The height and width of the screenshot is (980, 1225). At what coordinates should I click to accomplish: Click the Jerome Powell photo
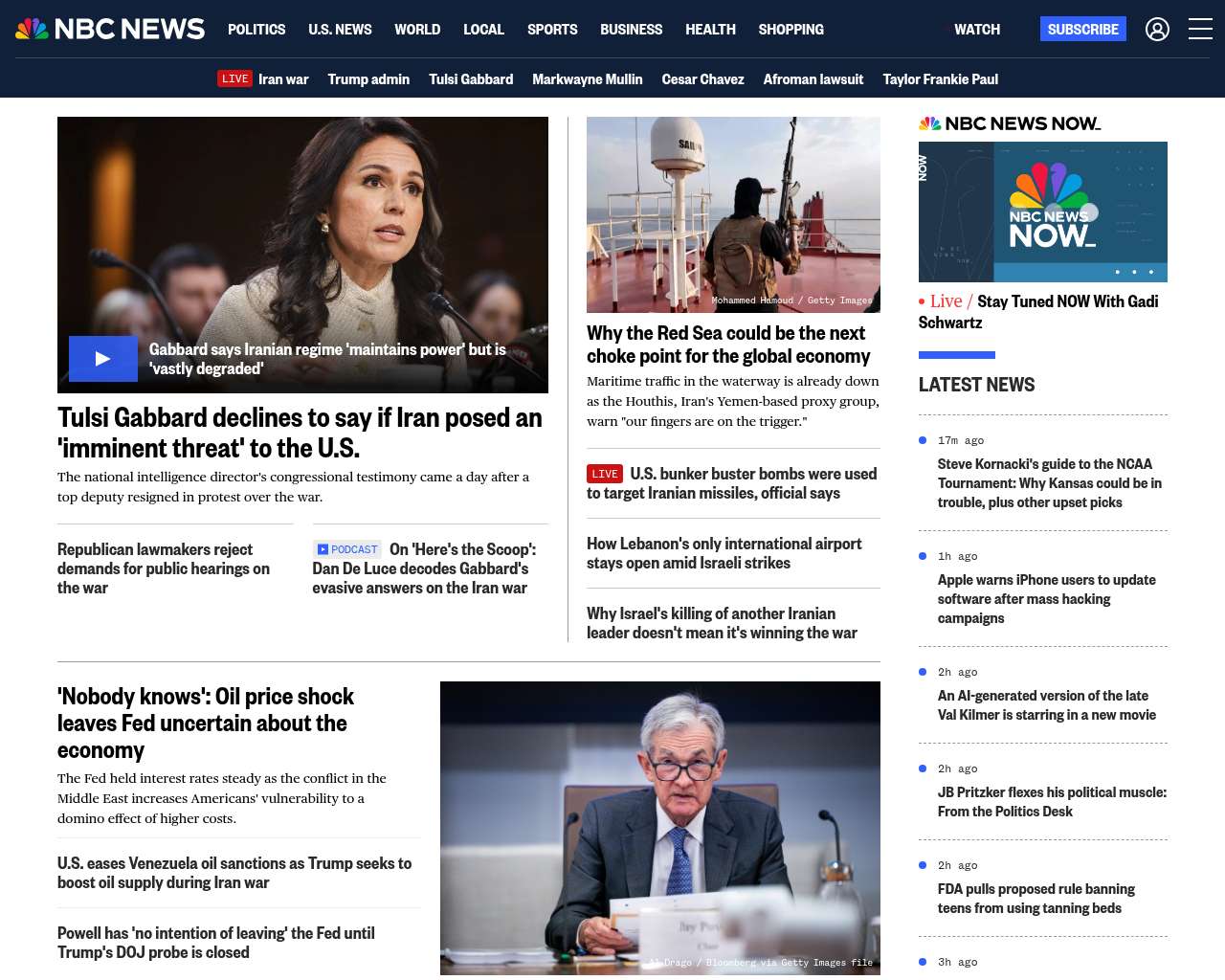[659, 828]
